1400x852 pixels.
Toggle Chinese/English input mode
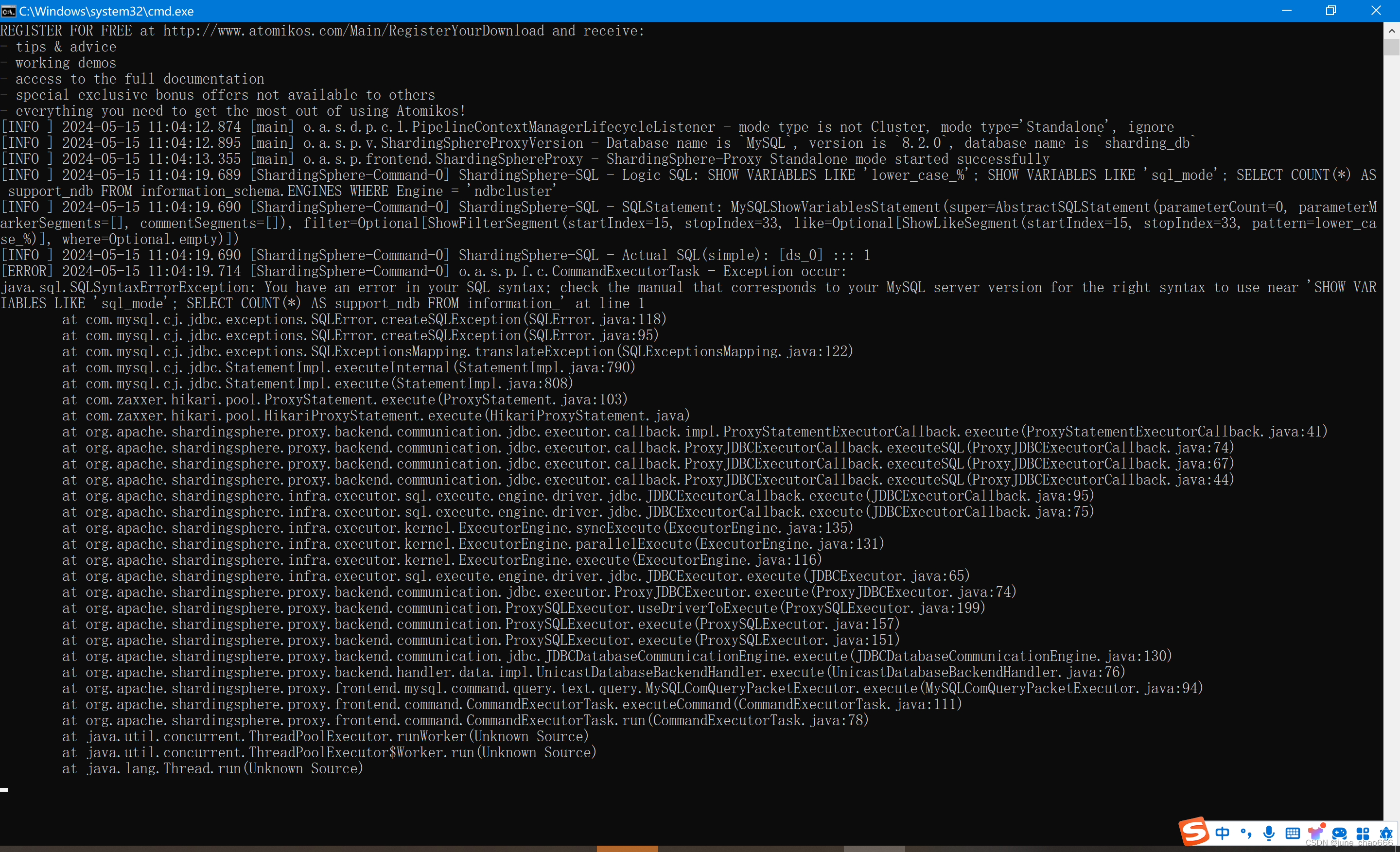tap(1222, 833)
